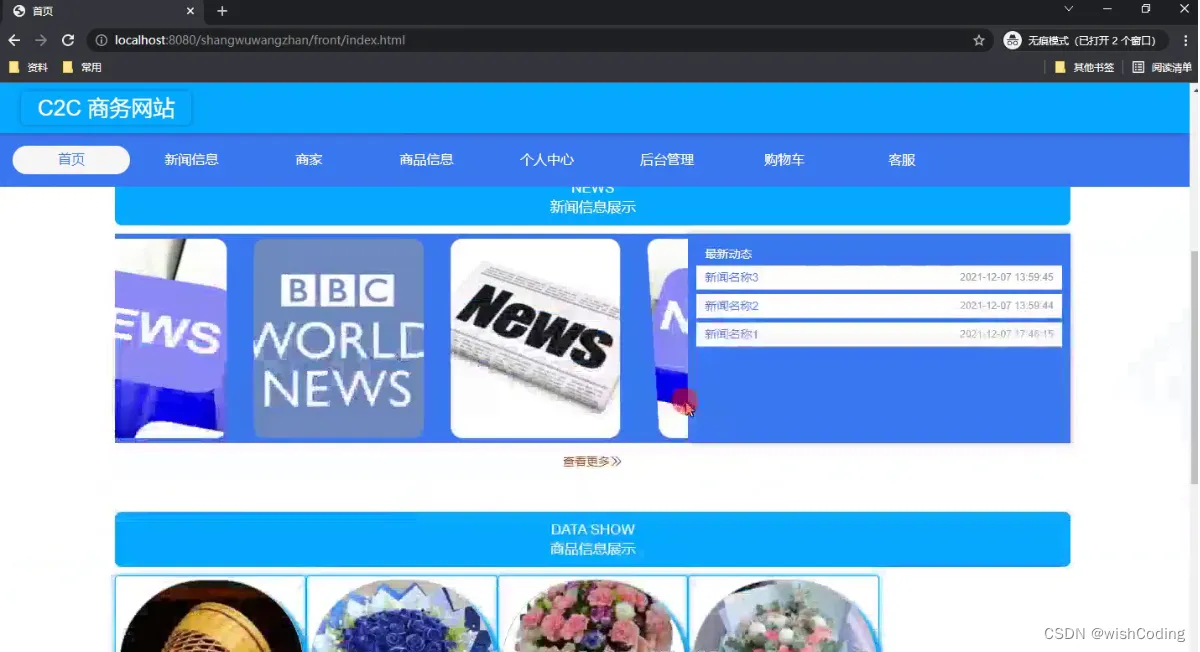Open the 常用 bookmark folder
The height and width of the screenshot is (652, 1200).
tap(82, 67)
